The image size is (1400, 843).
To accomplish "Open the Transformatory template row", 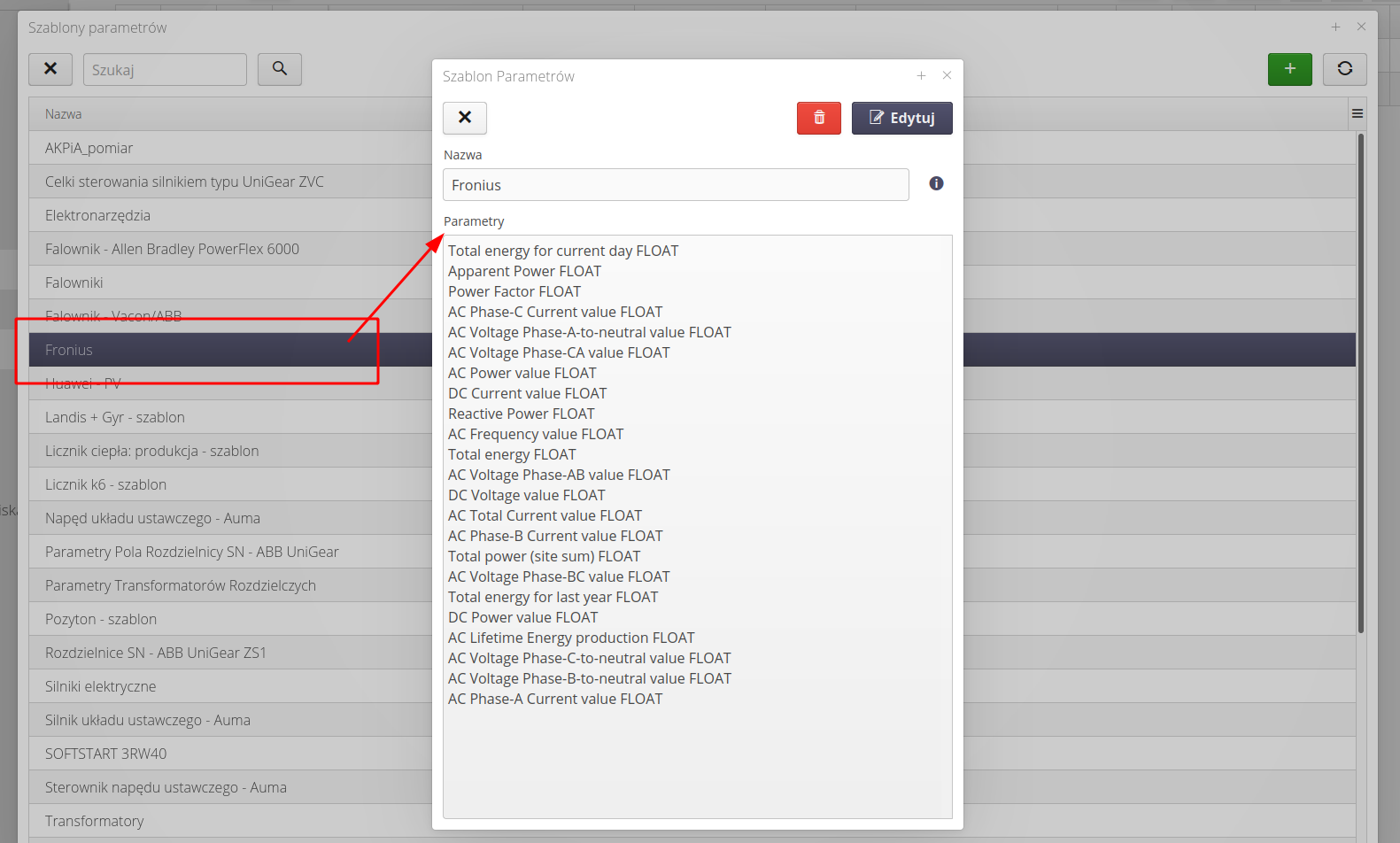I will (x=230, y=821).
